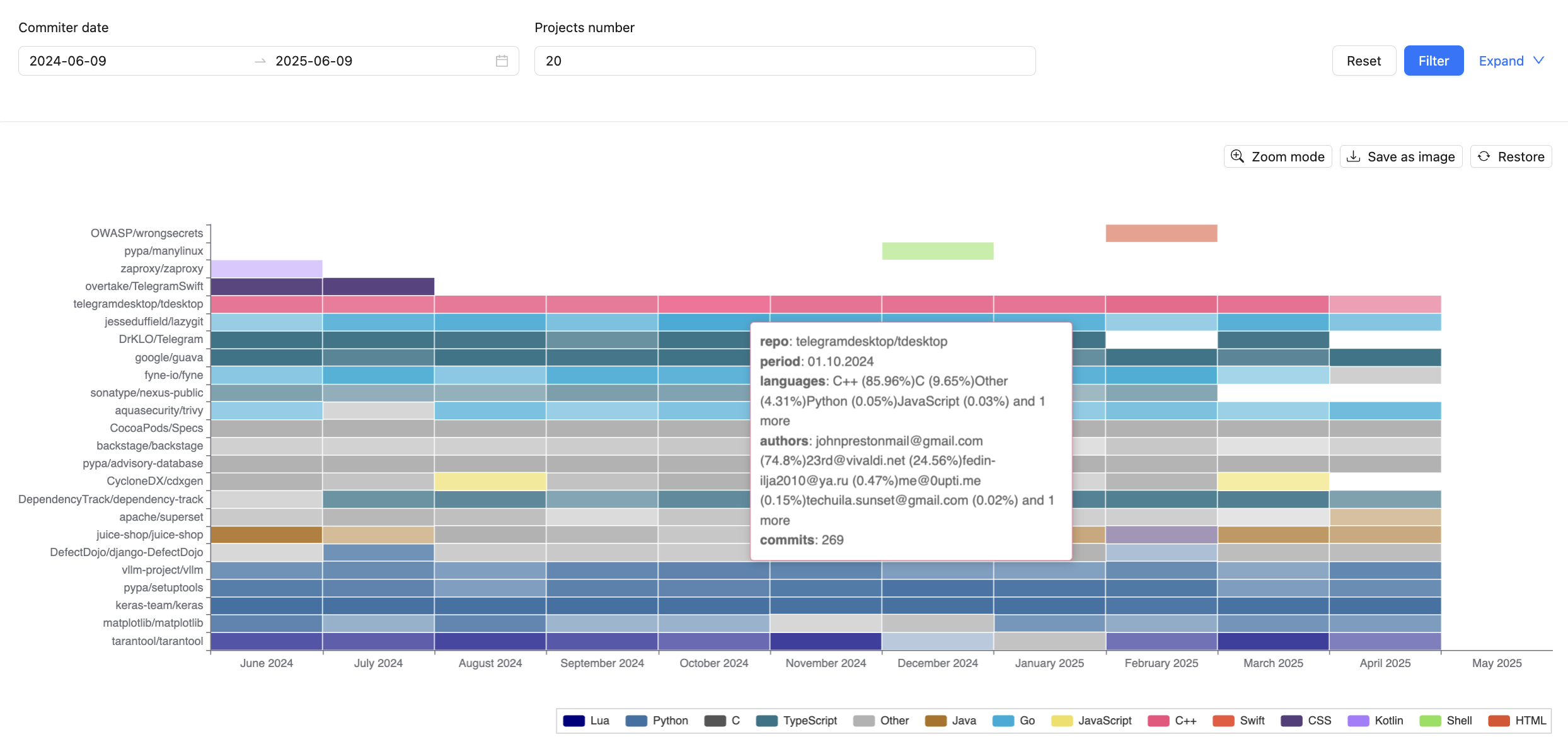This screenshot has height=749, width=1568.
Task: Select CycloneDX/cdxgen August 2024 yellow cell
Action: pos(490,482)
